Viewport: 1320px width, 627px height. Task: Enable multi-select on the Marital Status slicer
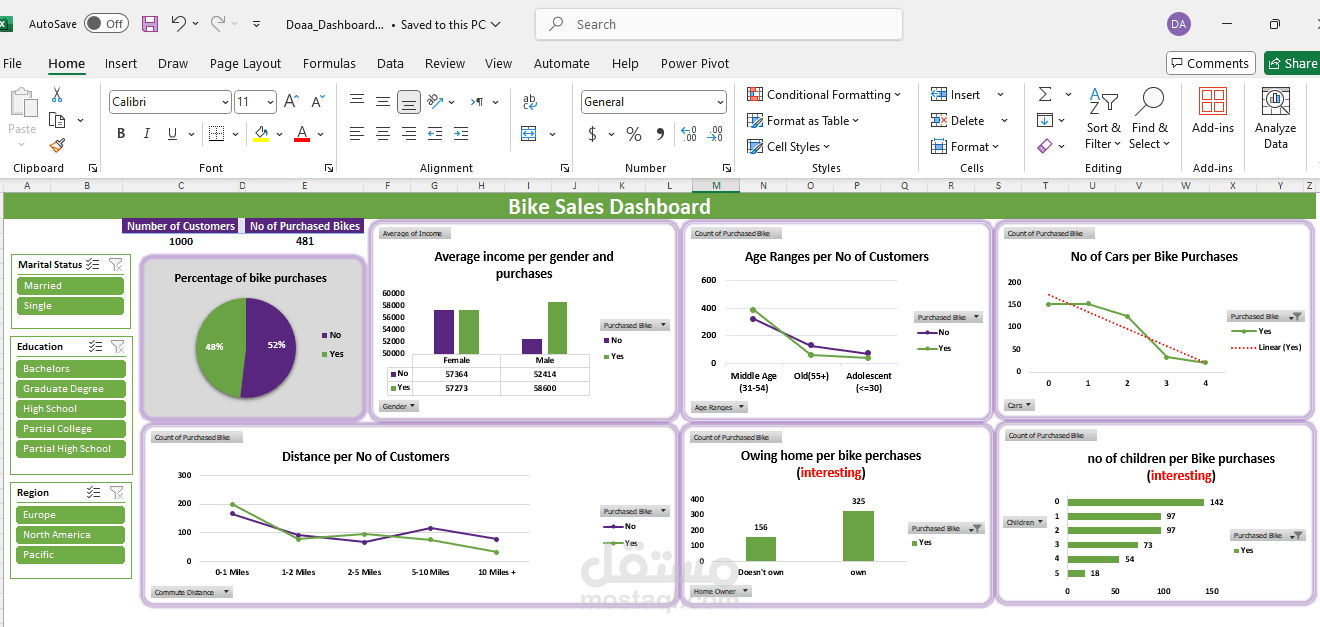pos(92,264)
